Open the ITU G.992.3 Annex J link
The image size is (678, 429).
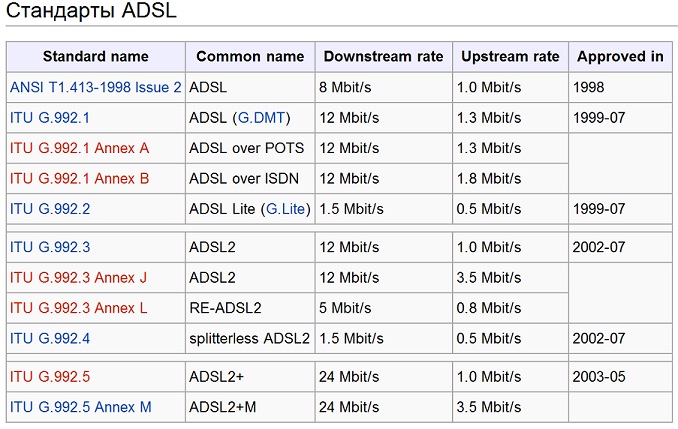coord(78,277)
